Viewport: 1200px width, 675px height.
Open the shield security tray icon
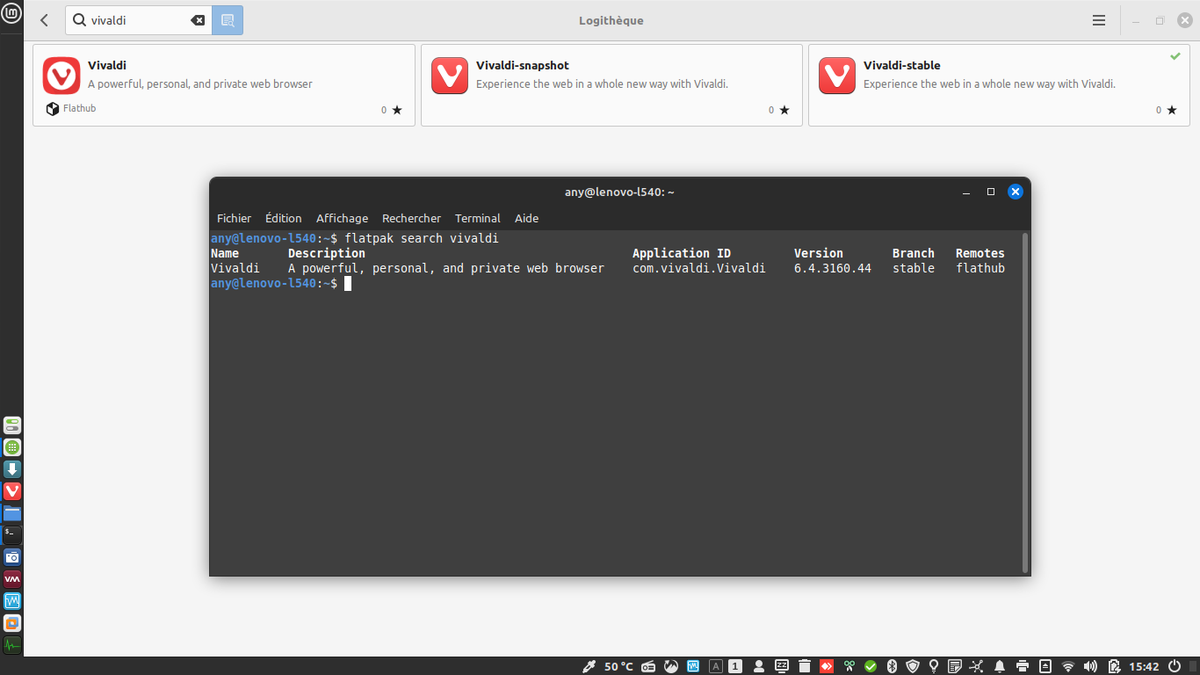913,666
